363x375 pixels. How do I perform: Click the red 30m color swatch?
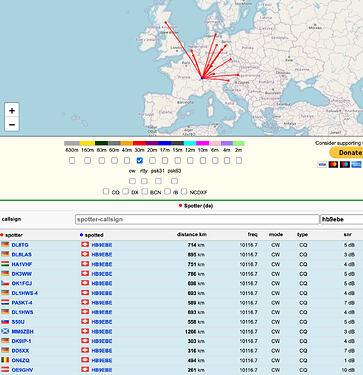(x=139, y=143)
